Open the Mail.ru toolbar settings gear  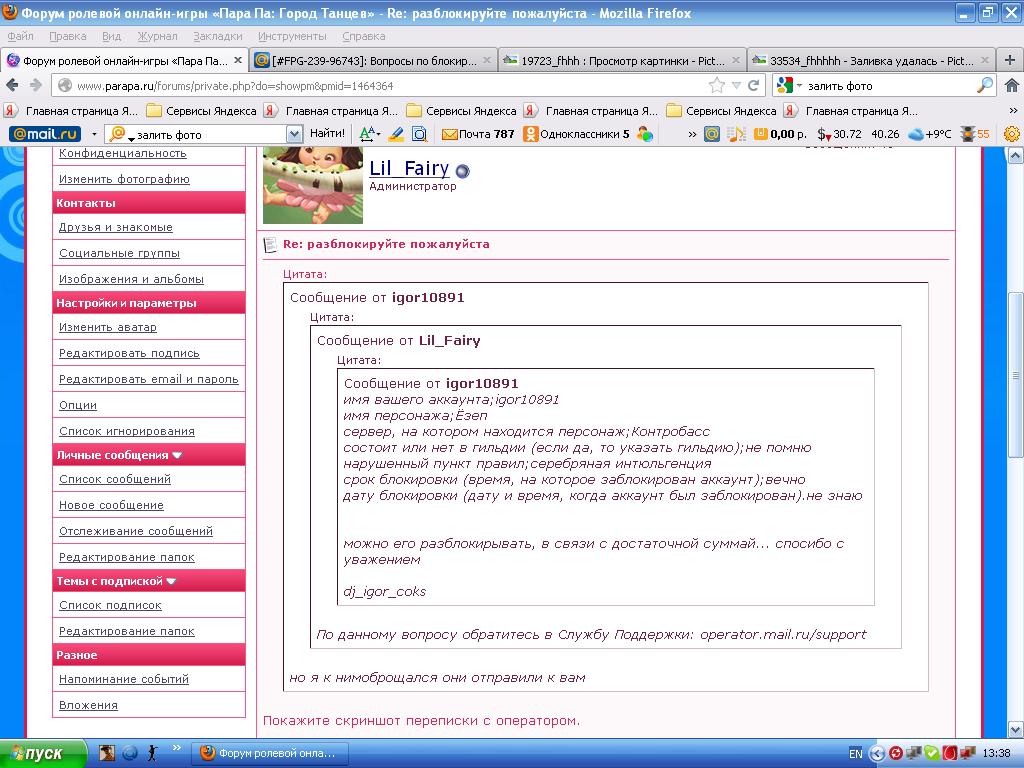(x=1011, y=134)
